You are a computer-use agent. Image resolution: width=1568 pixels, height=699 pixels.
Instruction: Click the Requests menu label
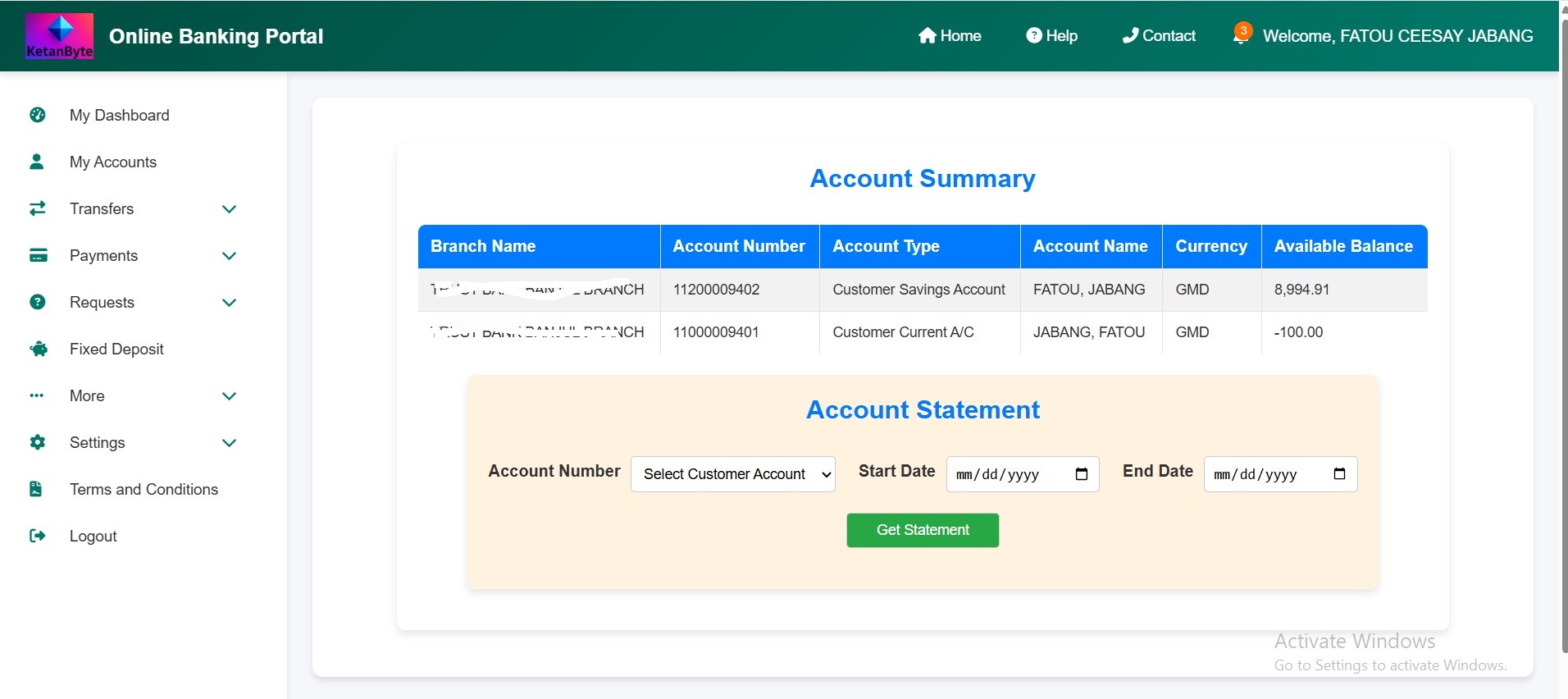pyautogui.click(x=102, y=302)
